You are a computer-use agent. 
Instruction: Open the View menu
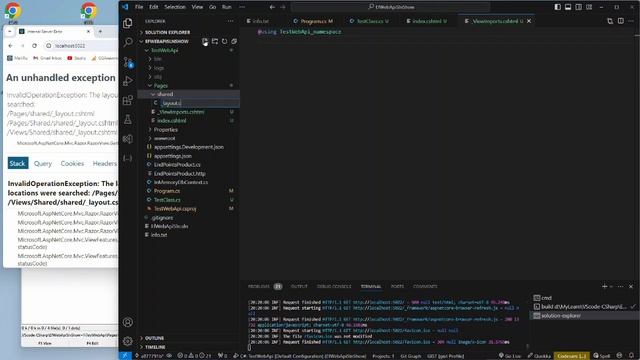click(x=197, y=7)
